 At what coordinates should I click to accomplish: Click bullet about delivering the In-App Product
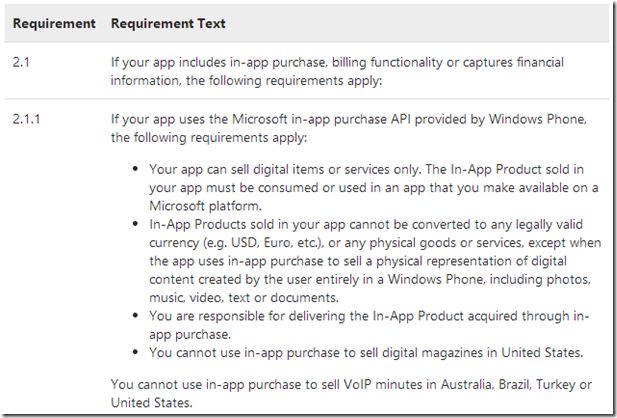click(369, 325)
